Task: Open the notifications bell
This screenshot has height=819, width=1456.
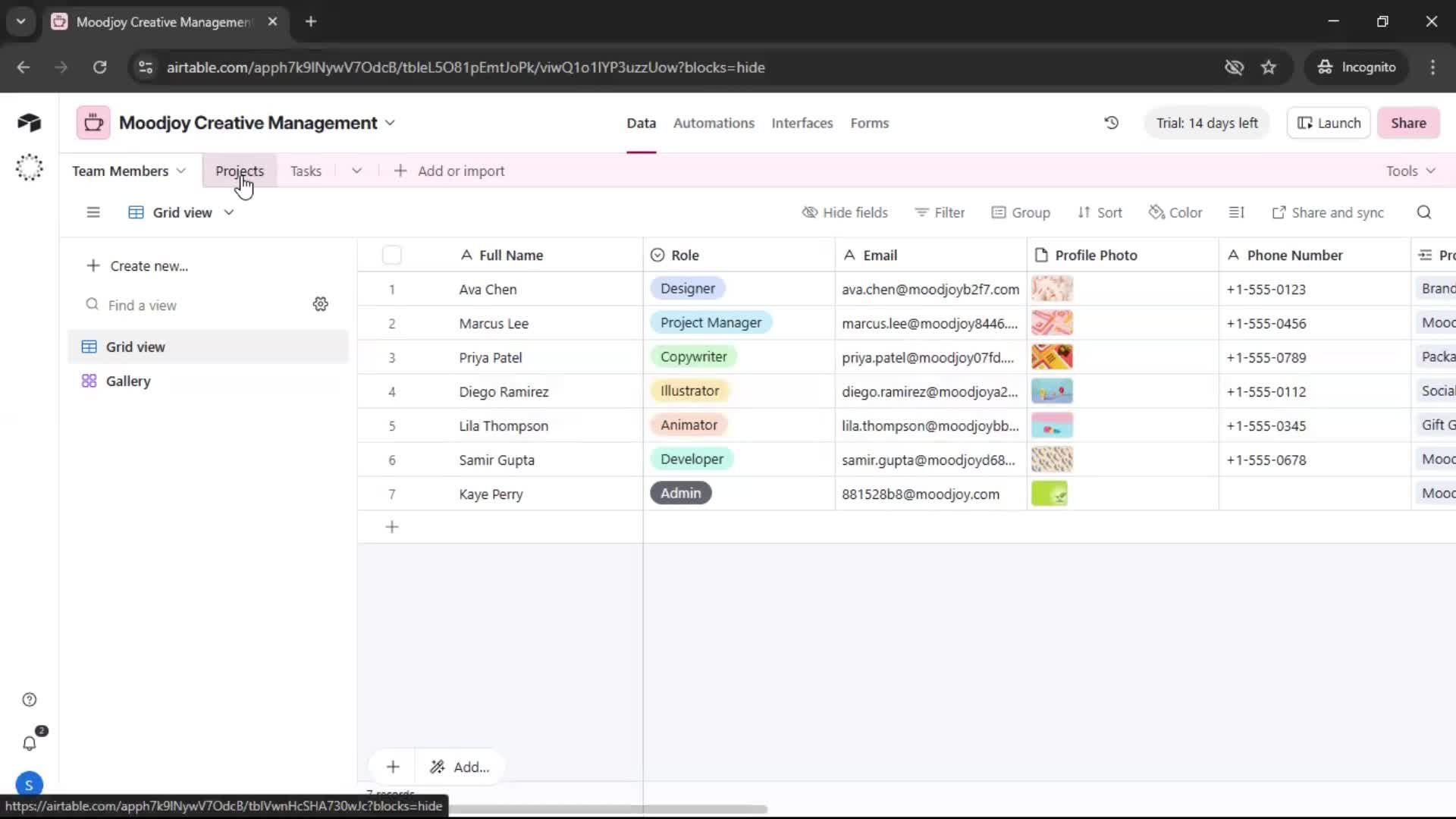Action: [29, 743]
